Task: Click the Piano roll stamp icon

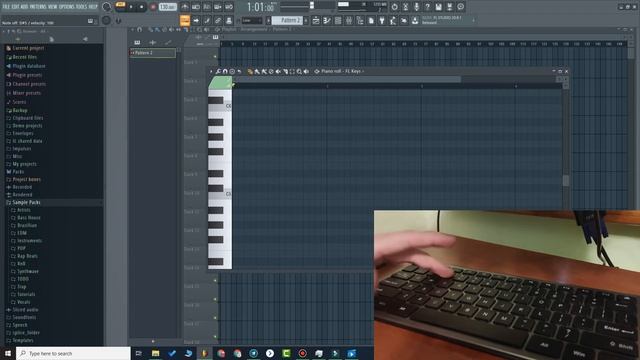Action: (232, 71)
